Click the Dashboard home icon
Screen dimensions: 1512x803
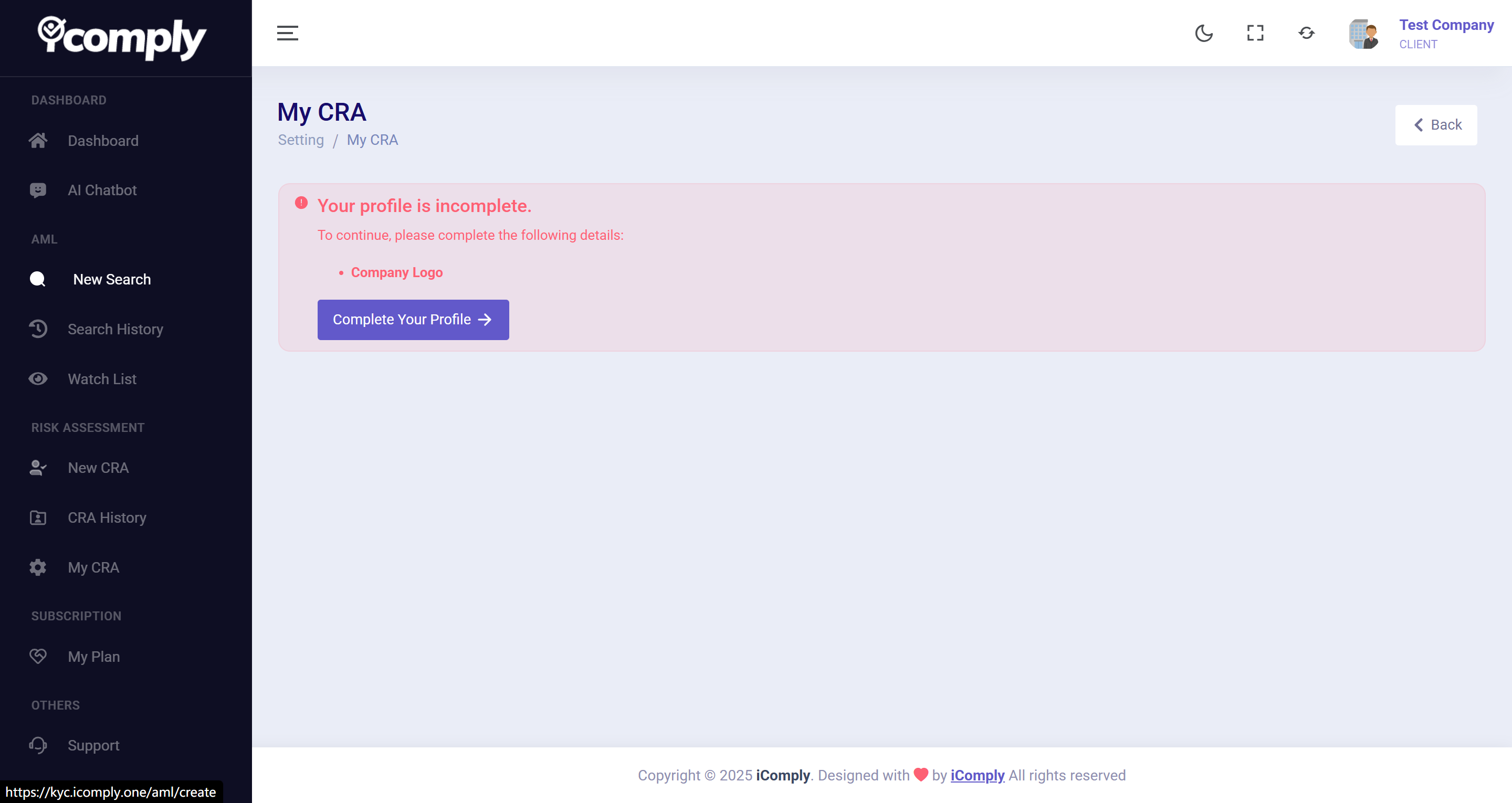38,140
